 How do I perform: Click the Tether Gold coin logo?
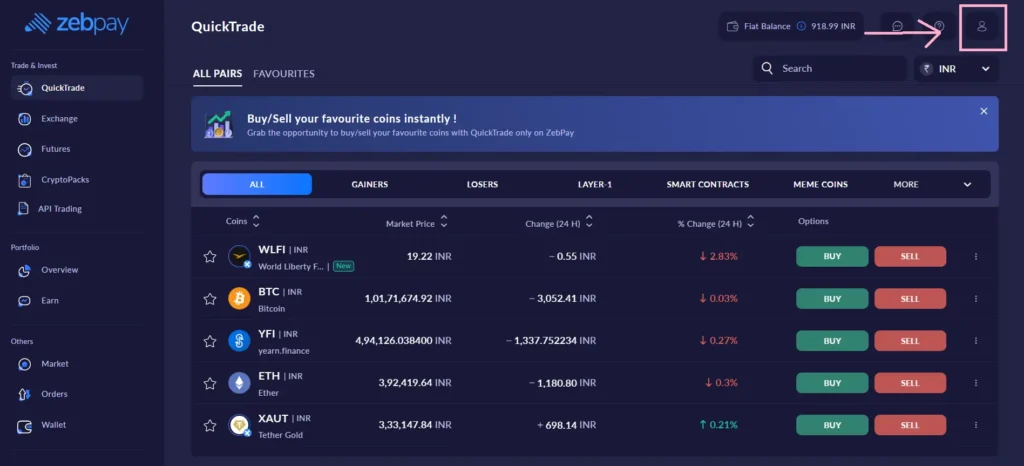239,426
